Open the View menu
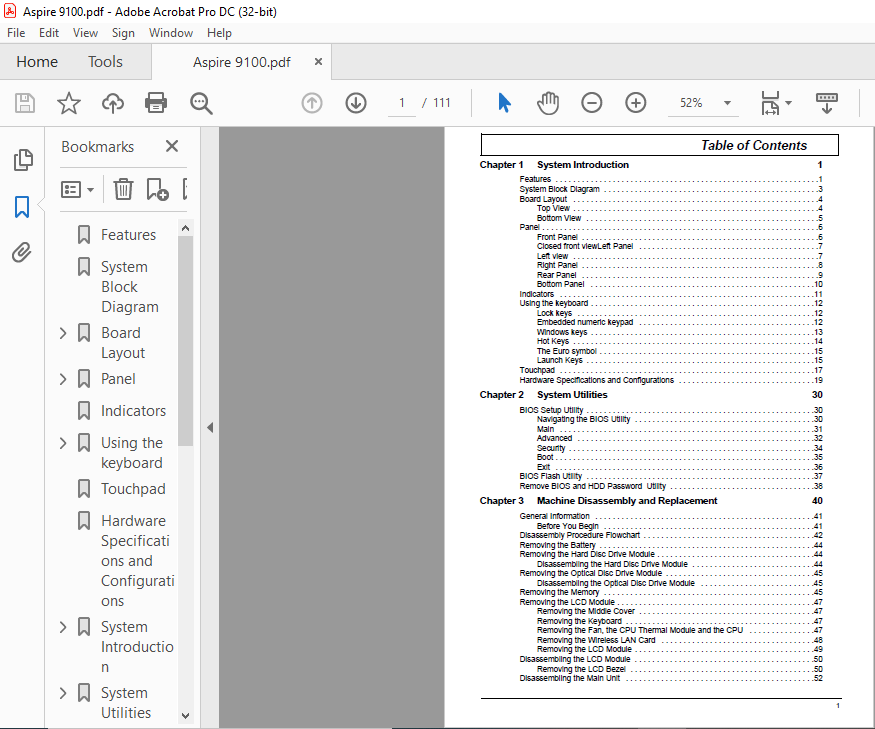This screenshot has height=729, width=875. pyautogui.click(x=85, y=33)
